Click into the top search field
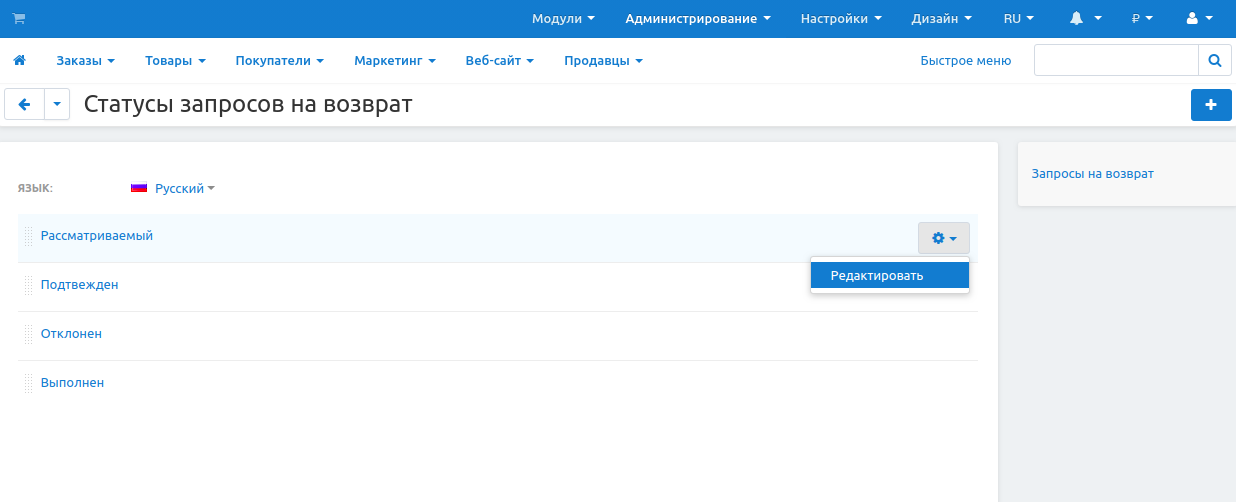The width and height of the screenshot is (1236, 502). point(1115,61)
